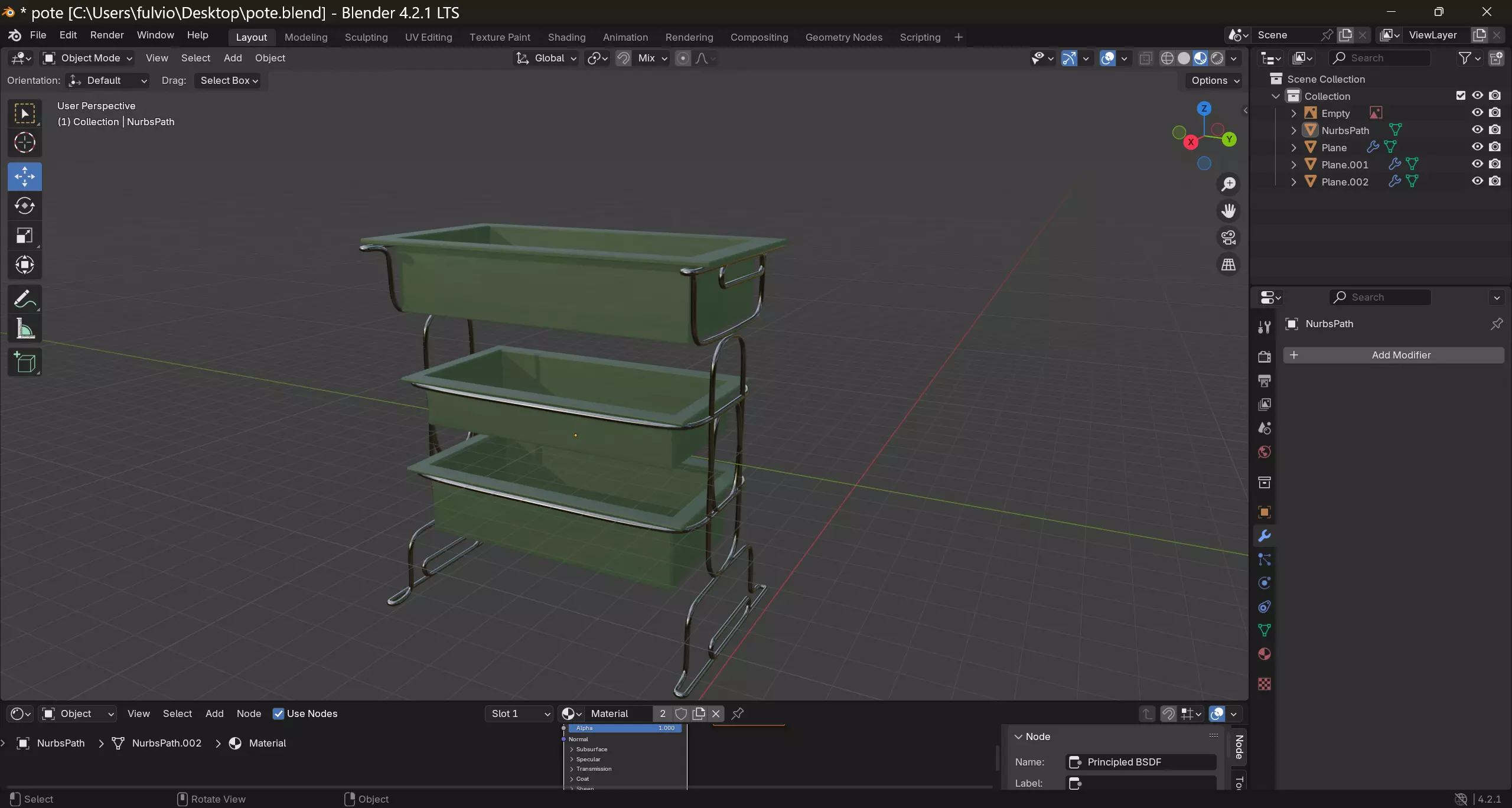This screenshot has height=808, width=1512.
Task: Toggle Collection exclude checkbox in outliner
Action: click(x=1461, y=96)
